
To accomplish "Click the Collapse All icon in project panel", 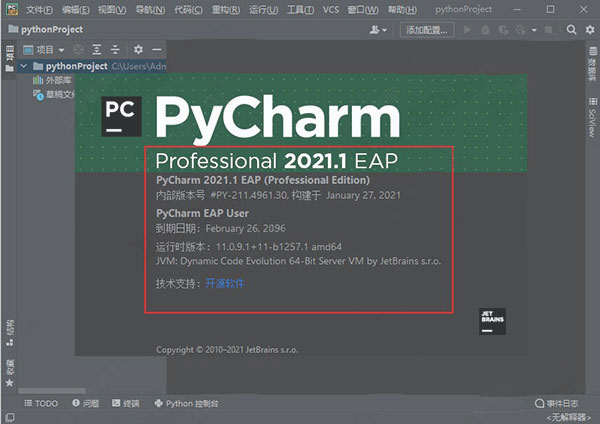I will 115,49.
